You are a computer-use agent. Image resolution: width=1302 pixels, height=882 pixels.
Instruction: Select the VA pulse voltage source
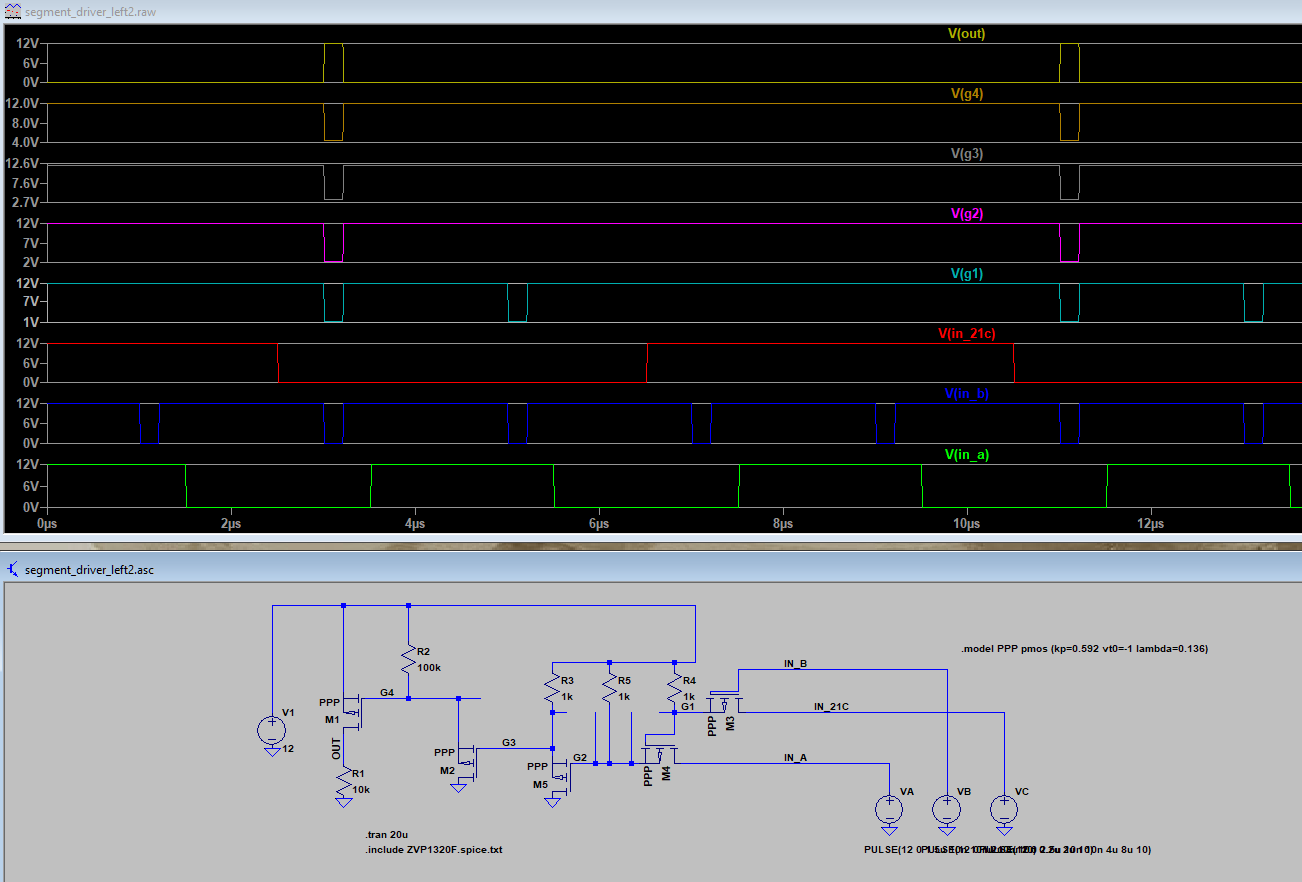[x=888, y=808]
